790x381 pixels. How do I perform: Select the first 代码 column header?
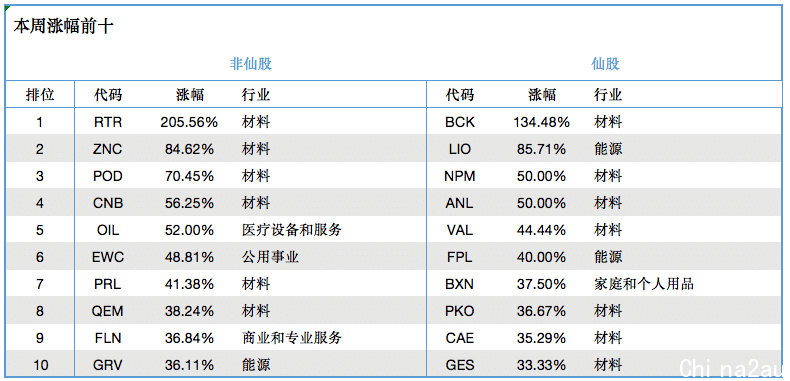(x=108, y=94)
